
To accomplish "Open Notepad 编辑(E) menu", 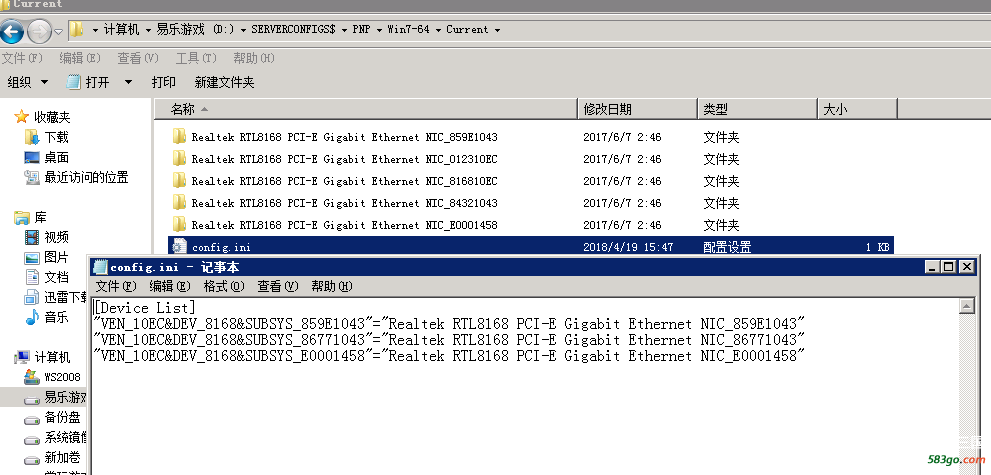I will (169, 286).
